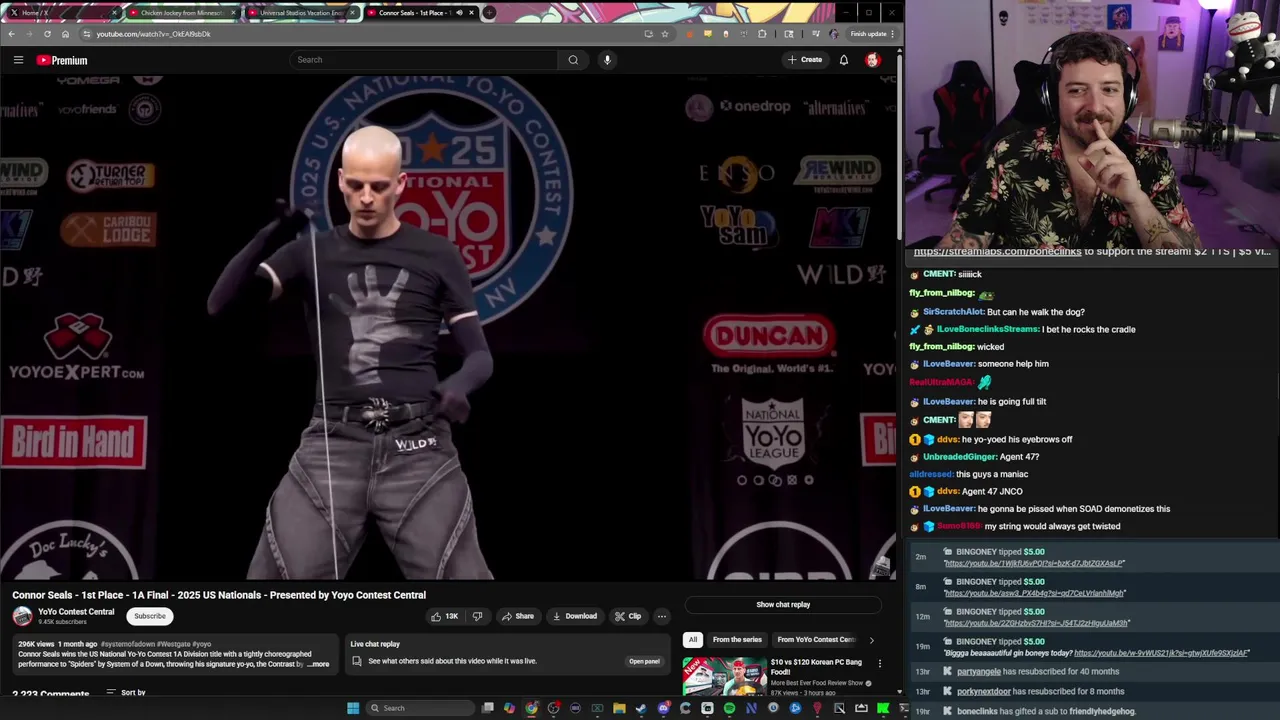Screen dimensions: 1280x720
Task: Open the YouTube account avatar menu
Action: pos(873,60)
